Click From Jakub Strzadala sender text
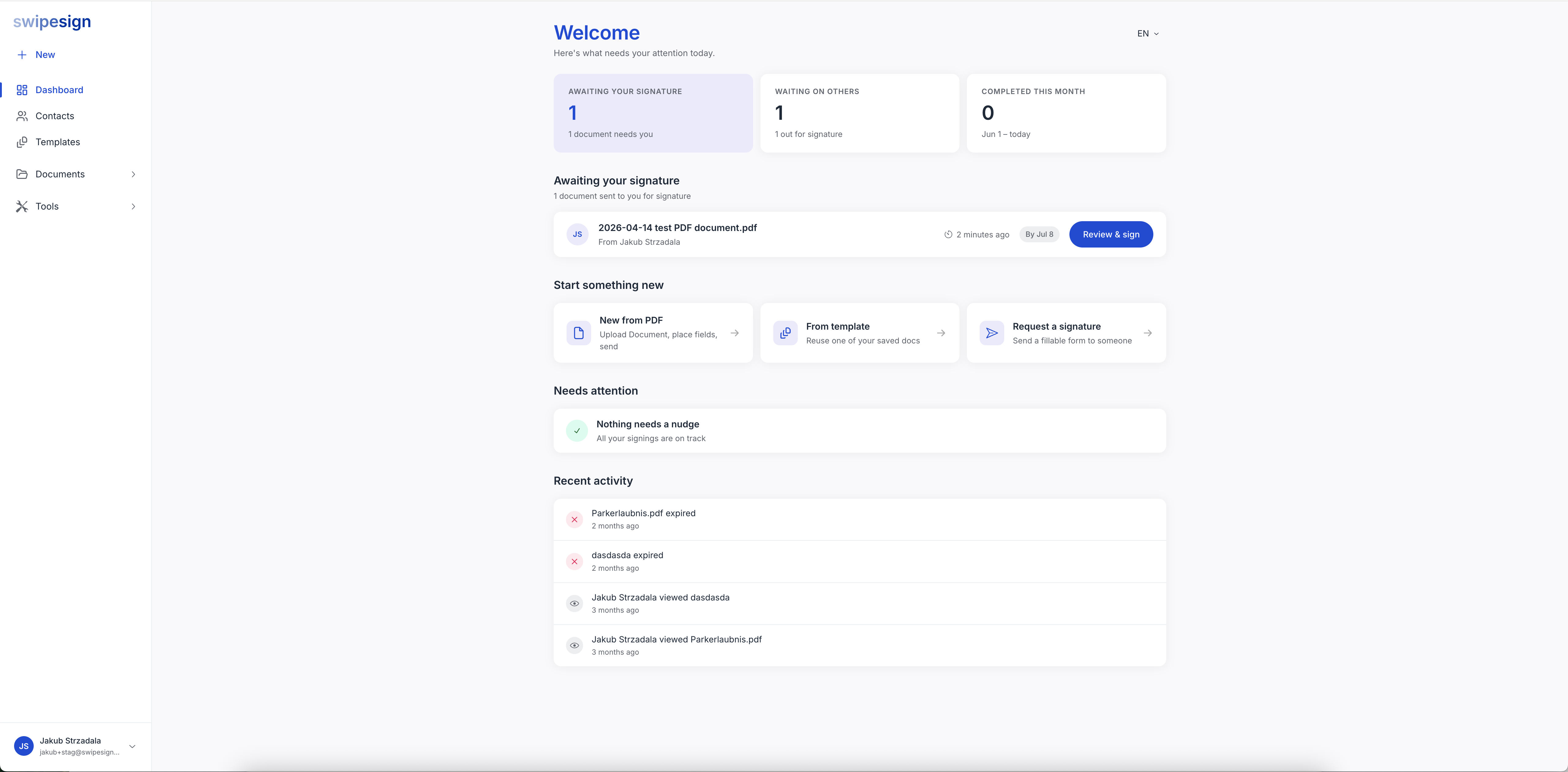1568x772 pixels. pyautogui.click(x=639, y=242)
